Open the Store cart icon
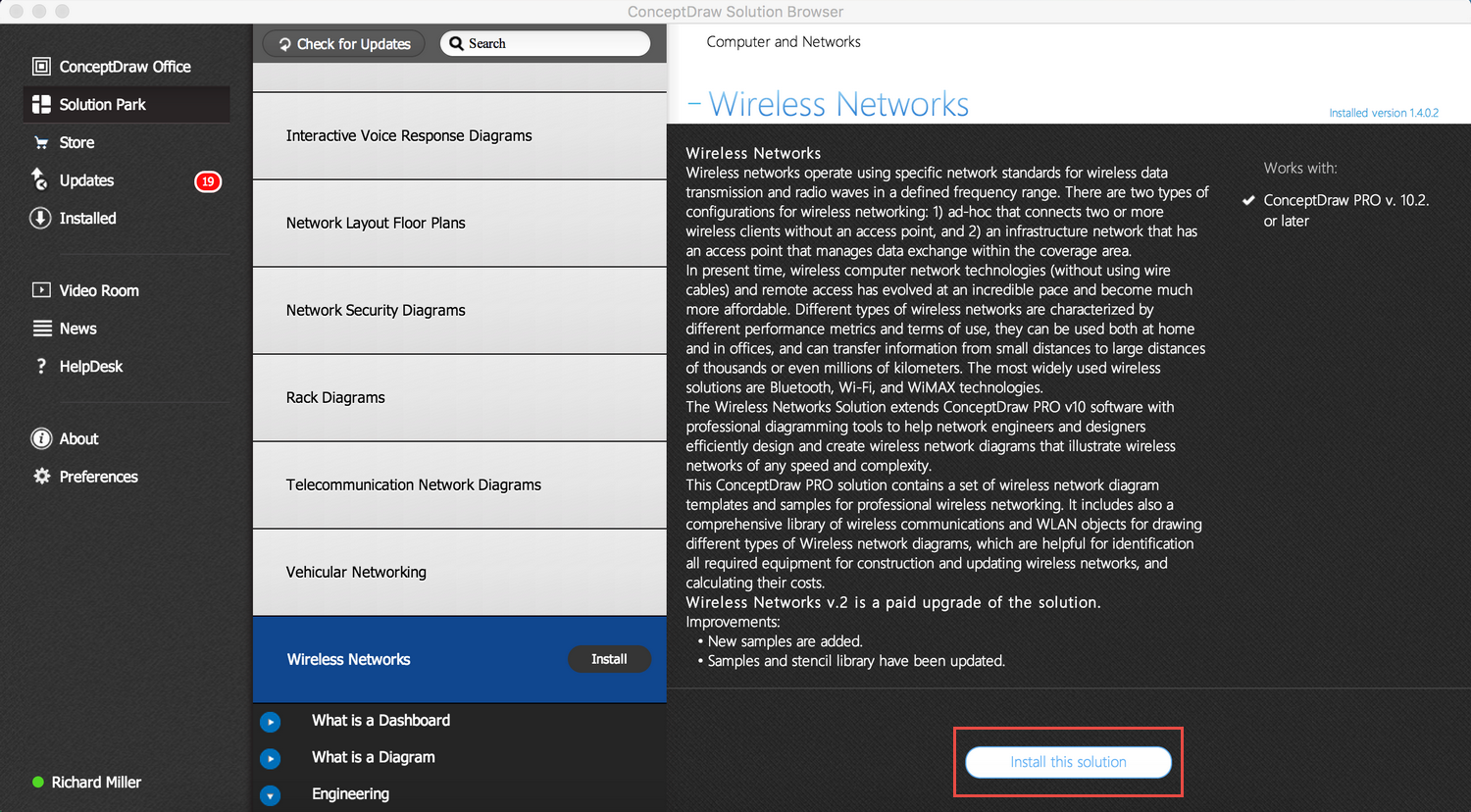Screen dimensions: 1471x812 pos(41,142)
